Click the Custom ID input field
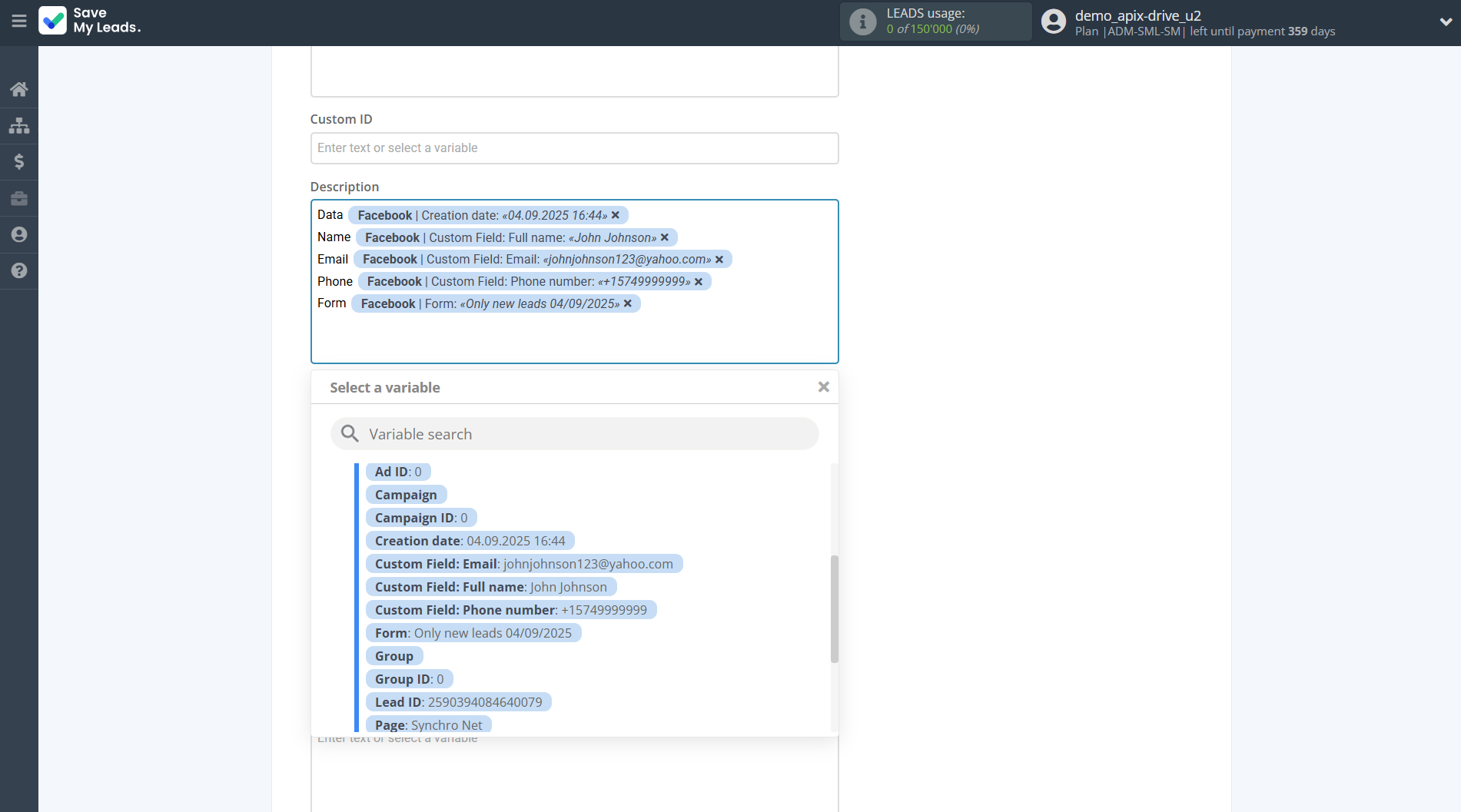 click(574, 148)
